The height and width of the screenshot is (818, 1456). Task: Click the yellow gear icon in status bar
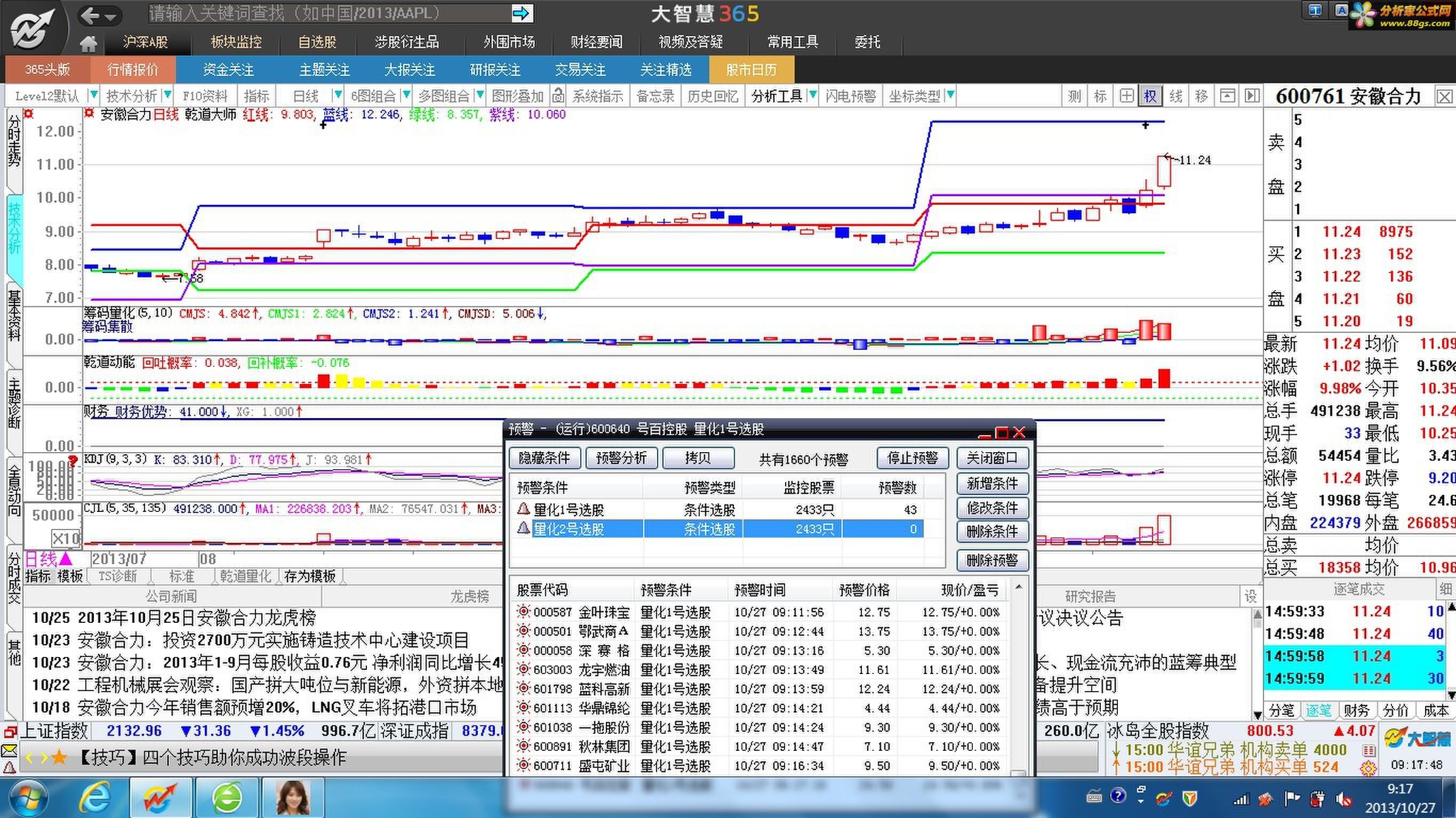click(x=1369, y=768)
